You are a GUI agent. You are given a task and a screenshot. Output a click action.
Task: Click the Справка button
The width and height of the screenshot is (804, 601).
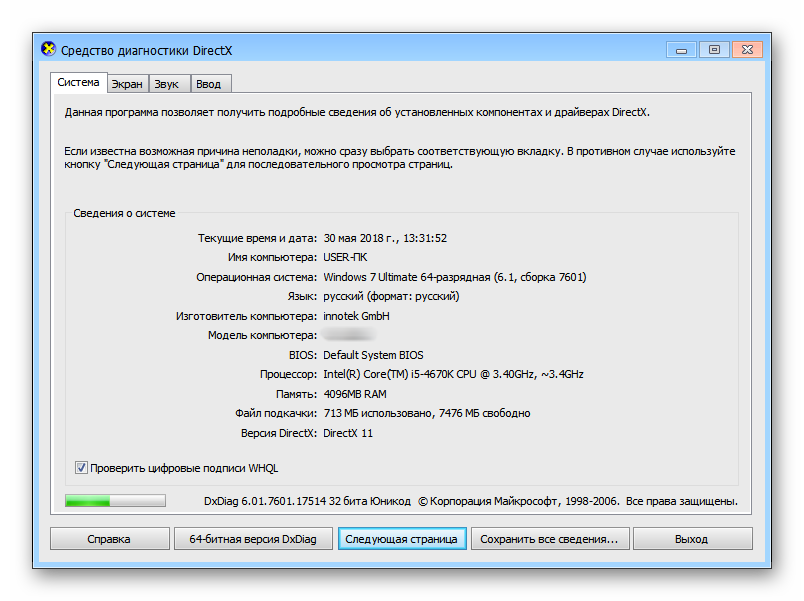pos(109,539)
